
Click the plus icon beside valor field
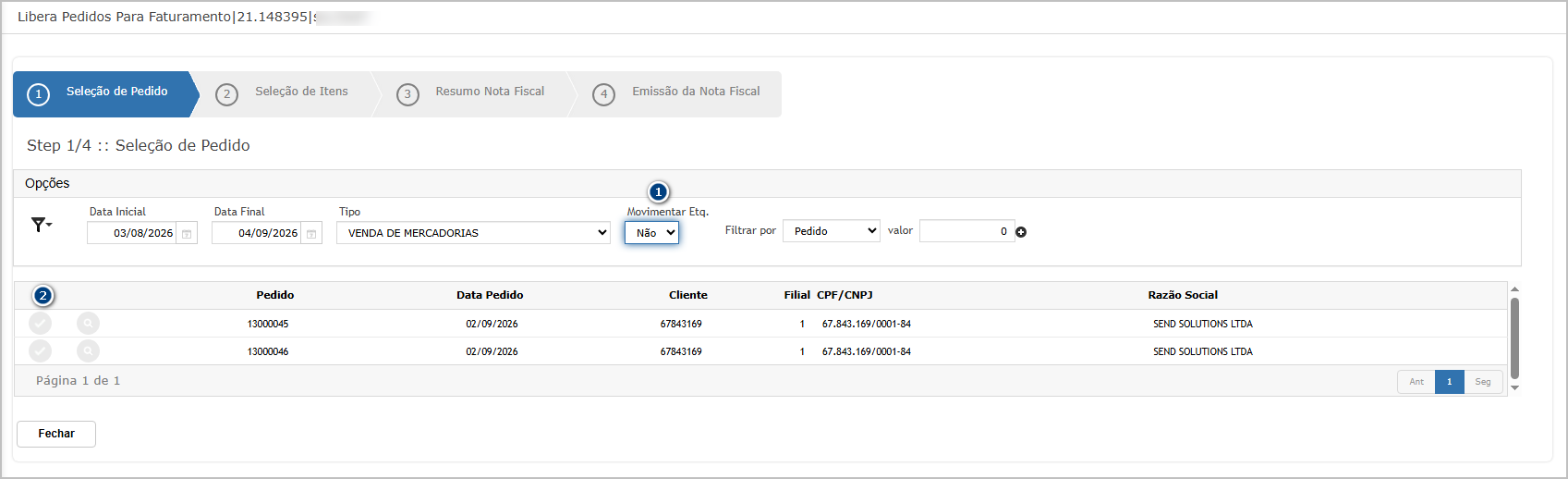click(1021, 232)
